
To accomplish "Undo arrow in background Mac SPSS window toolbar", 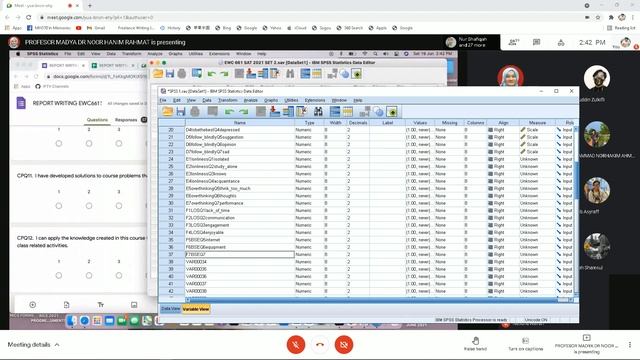I will [x=211, y=73].
